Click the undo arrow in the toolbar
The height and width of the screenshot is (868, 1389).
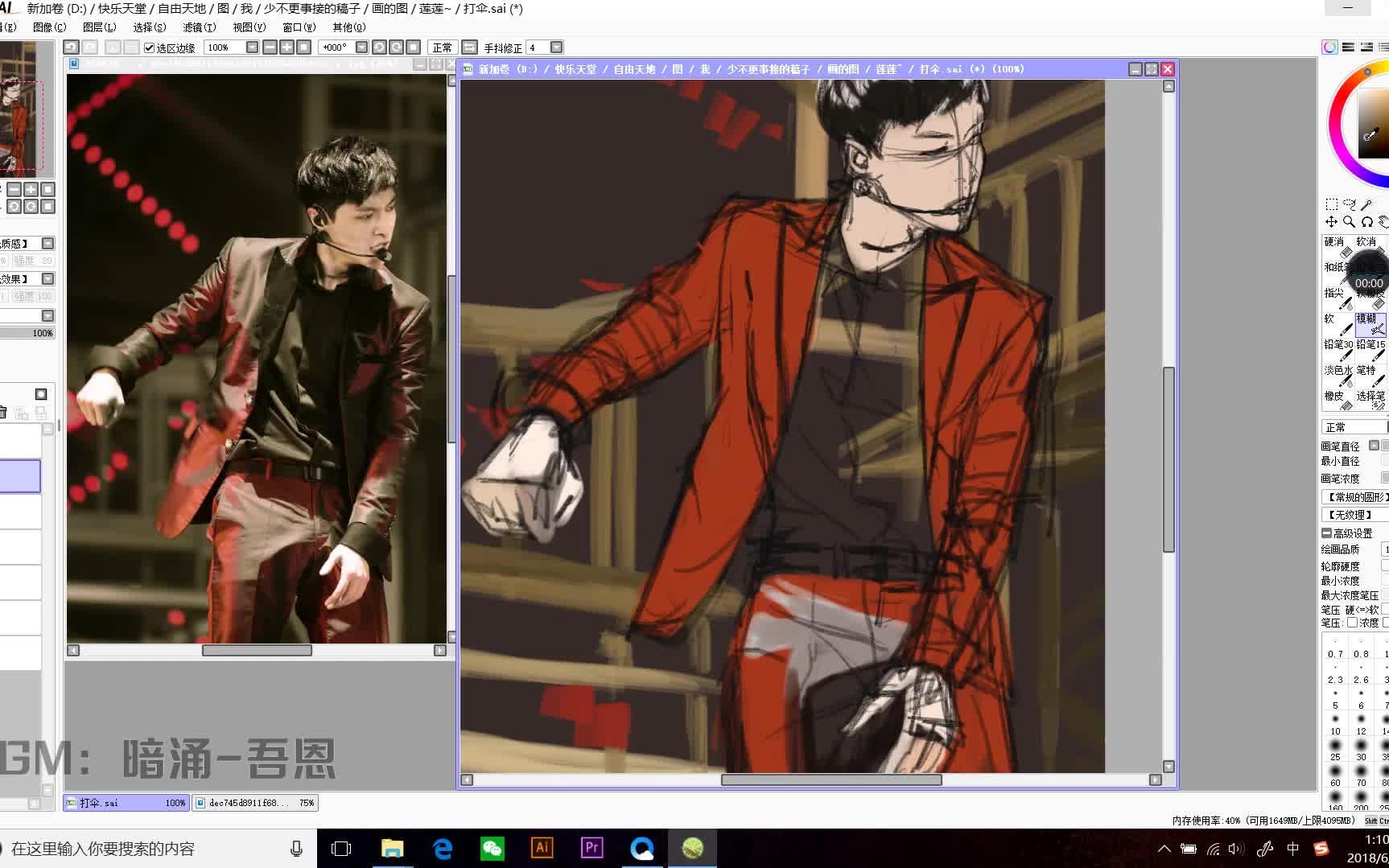(x=72, y=47)
